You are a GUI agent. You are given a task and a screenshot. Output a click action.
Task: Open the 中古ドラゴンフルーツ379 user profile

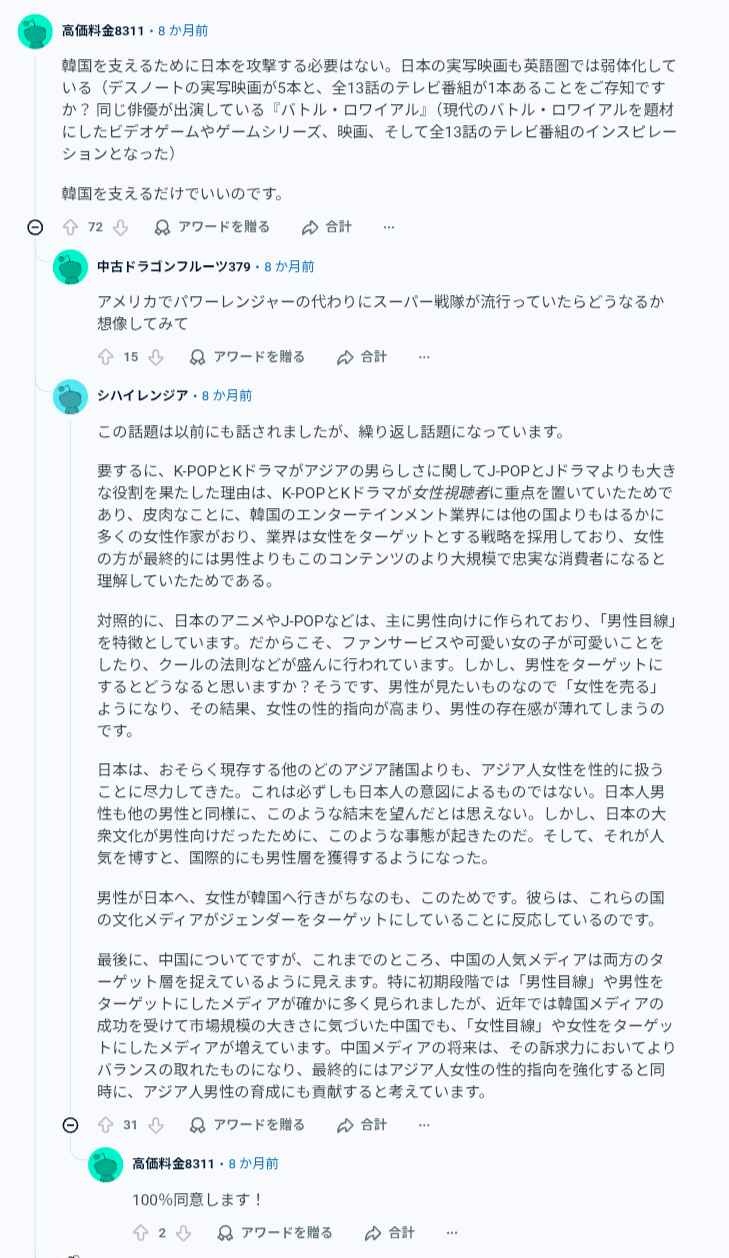[173, 267]
